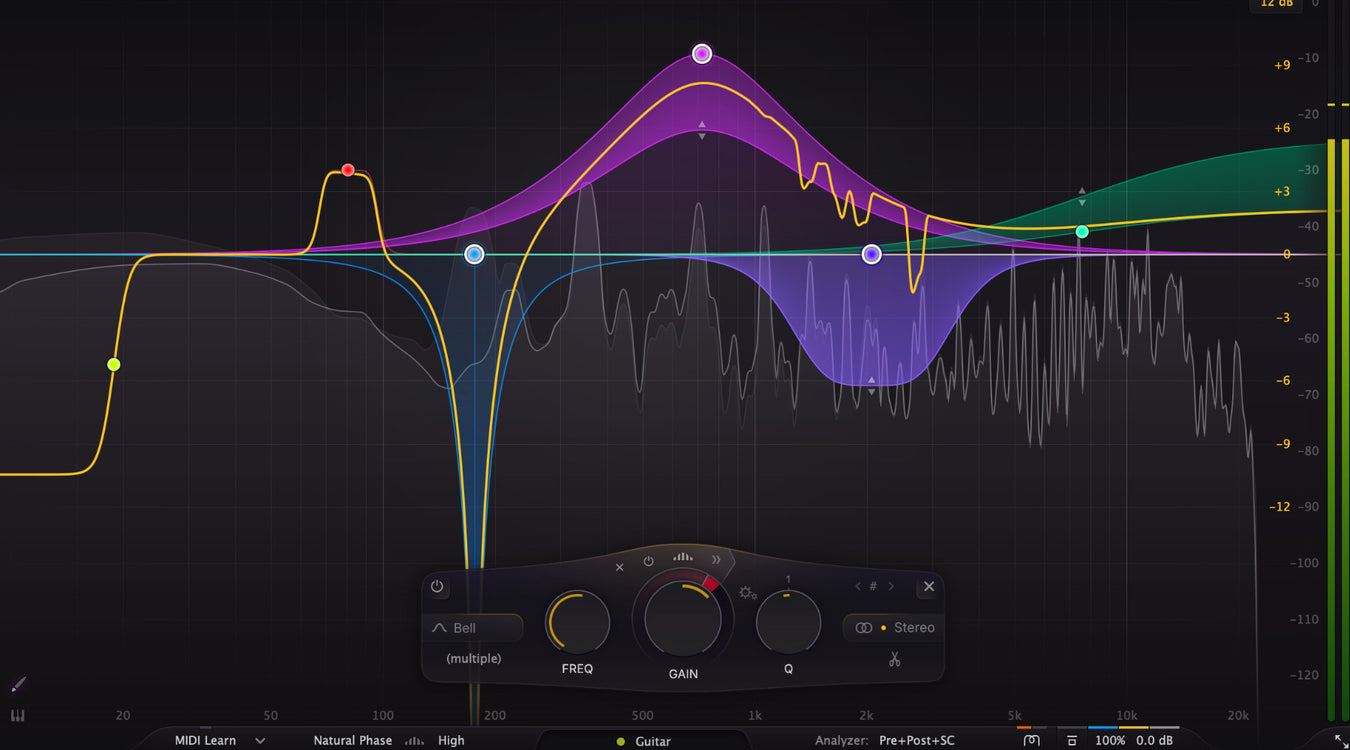The image size is (1350, 750).
Task: Click the 200 frequency axis label
Action: [495, 715]
